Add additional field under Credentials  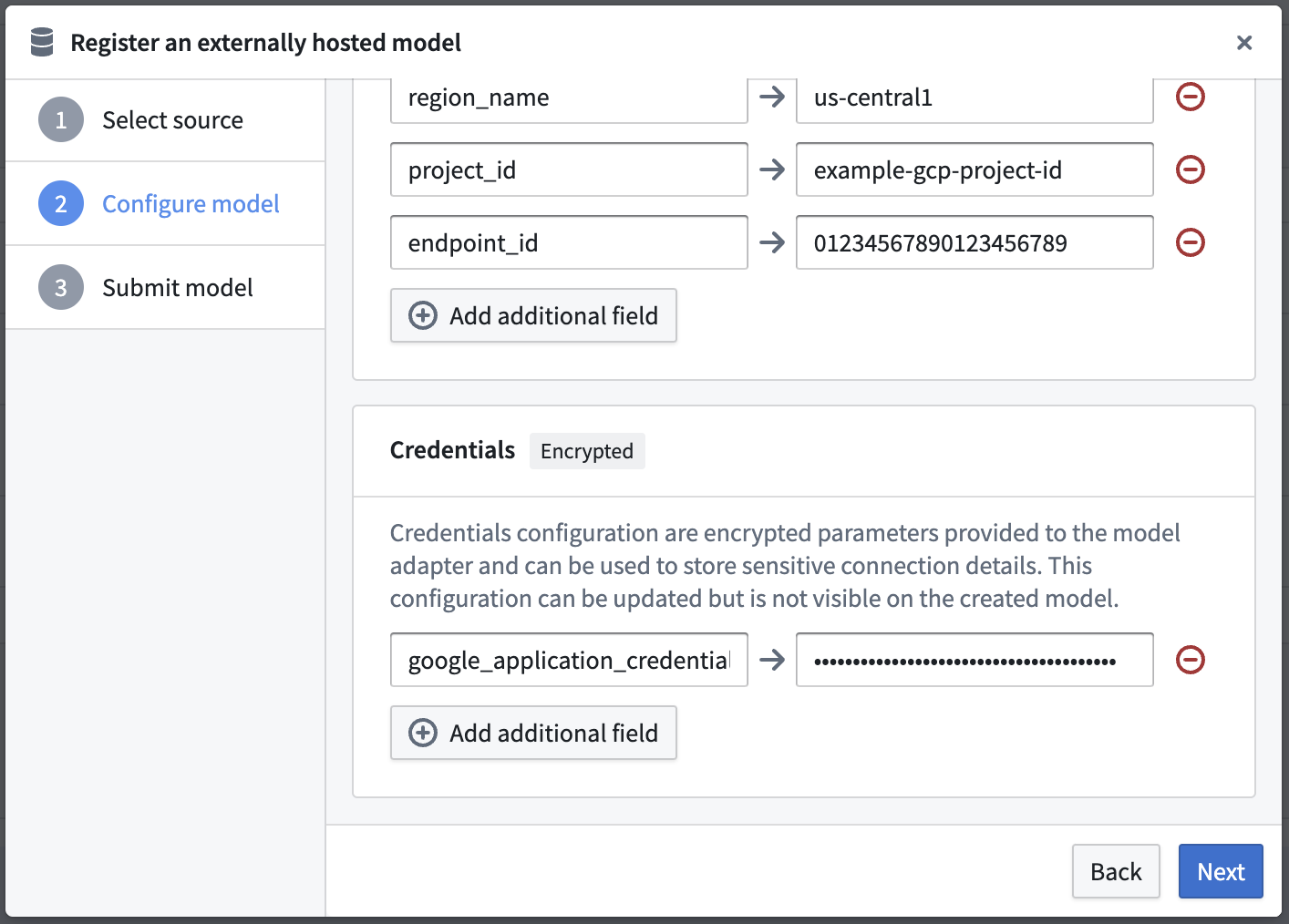pos(533,733)
